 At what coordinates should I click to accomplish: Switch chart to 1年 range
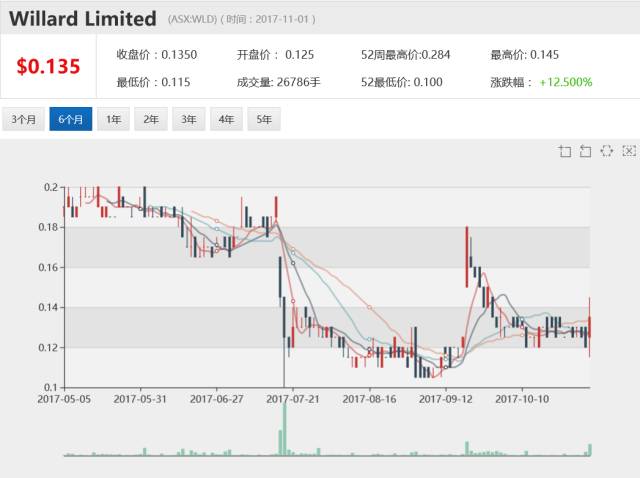pyautogui.click(x=113, y=119)
